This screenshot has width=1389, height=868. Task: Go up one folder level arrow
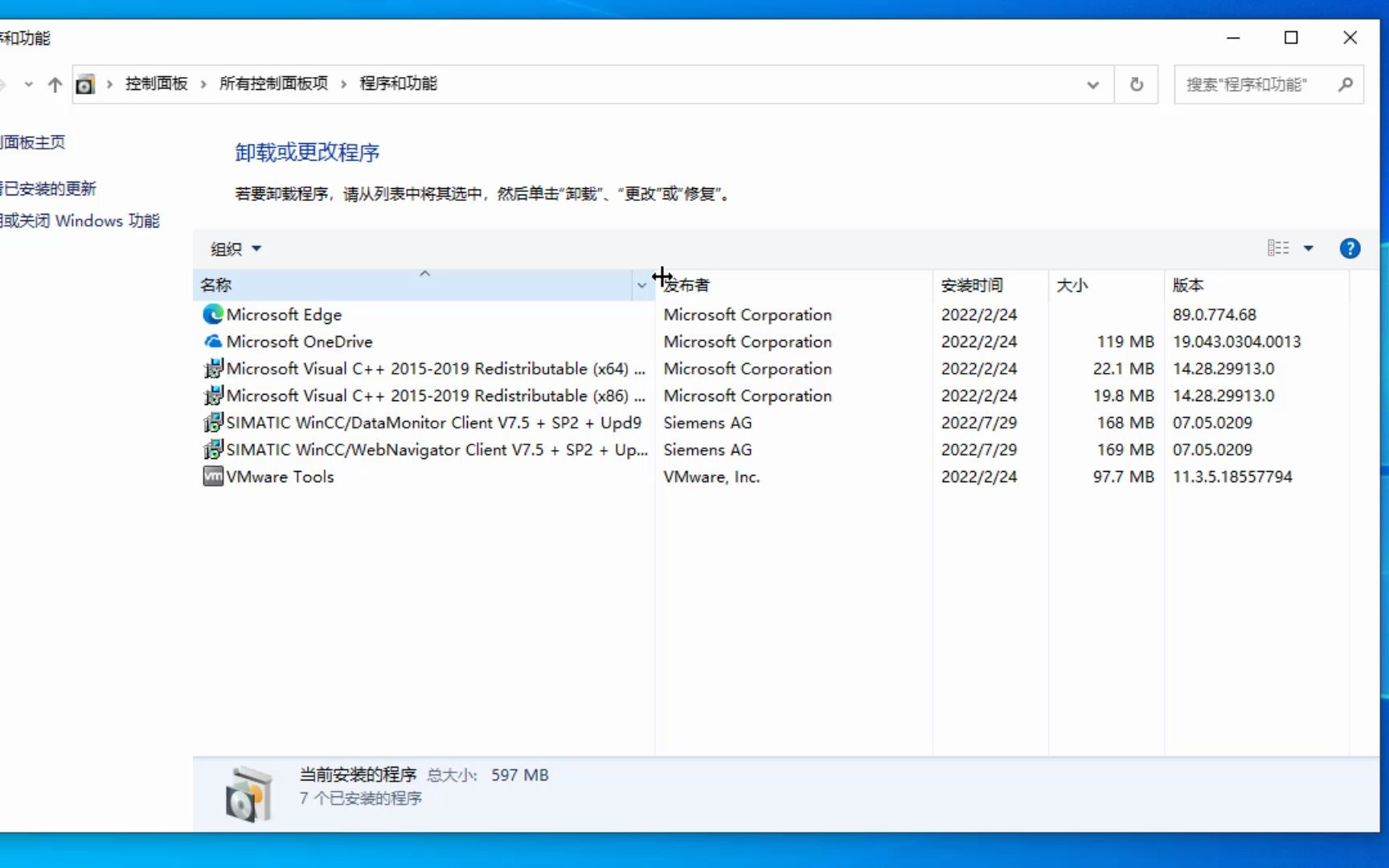[x=55, y=84]
